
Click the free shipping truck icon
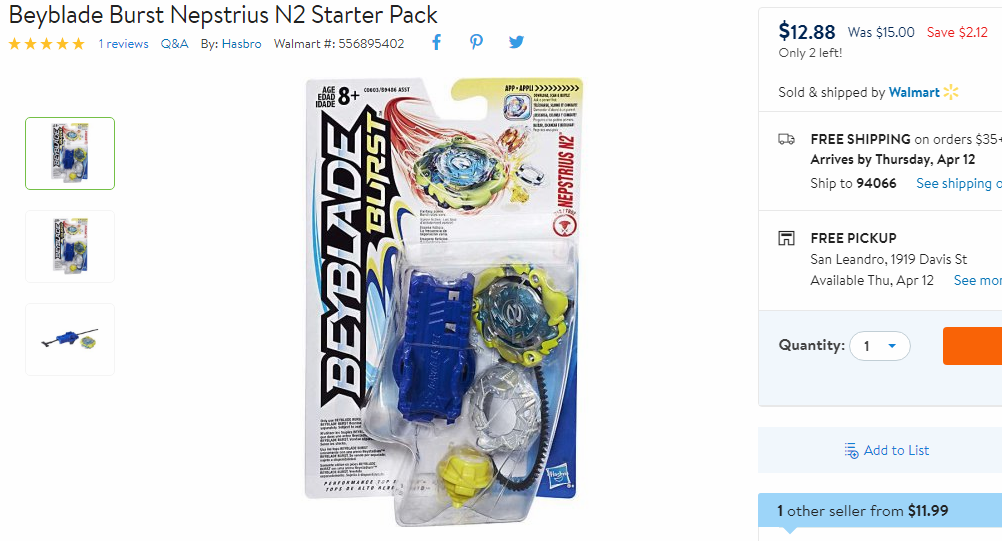tap(786, 139)
